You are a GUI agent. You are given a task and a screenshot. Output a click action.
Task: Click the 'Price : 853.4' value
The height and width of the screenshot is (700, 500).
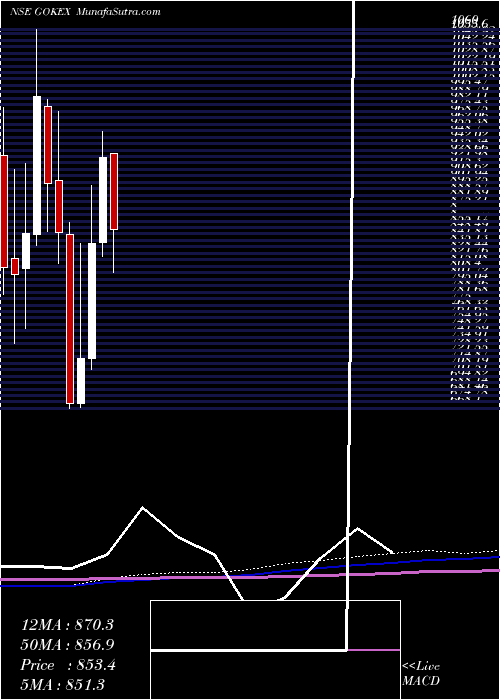pyautogui.click(x=68, y=665)
